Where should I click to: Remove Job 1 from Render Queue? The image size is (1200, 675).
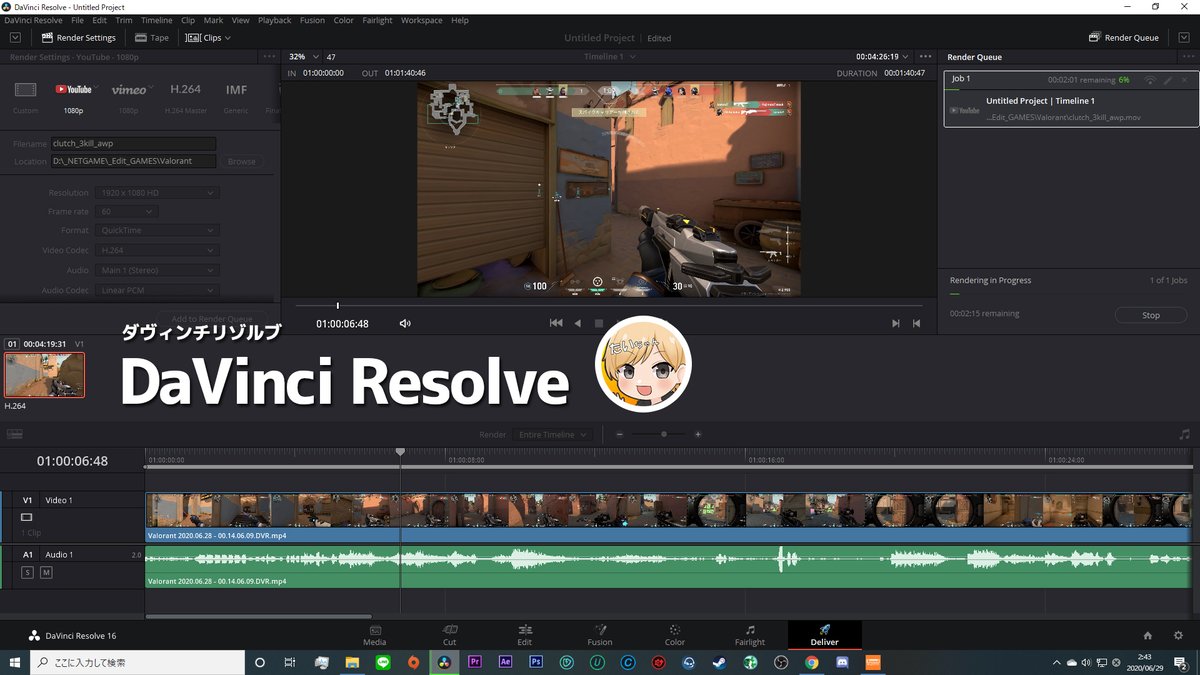pos(1185,79)
